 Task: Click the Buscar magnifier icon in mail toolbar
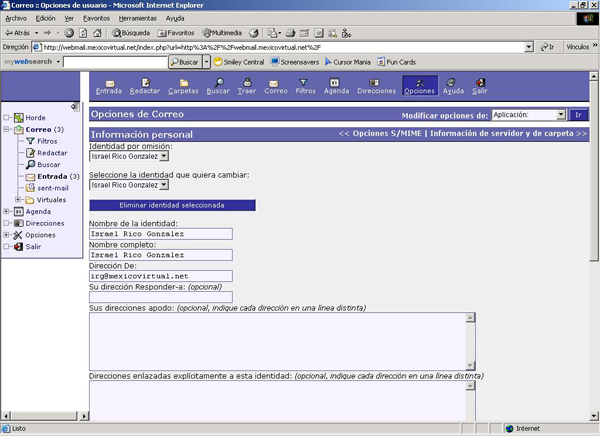(218, 87)
